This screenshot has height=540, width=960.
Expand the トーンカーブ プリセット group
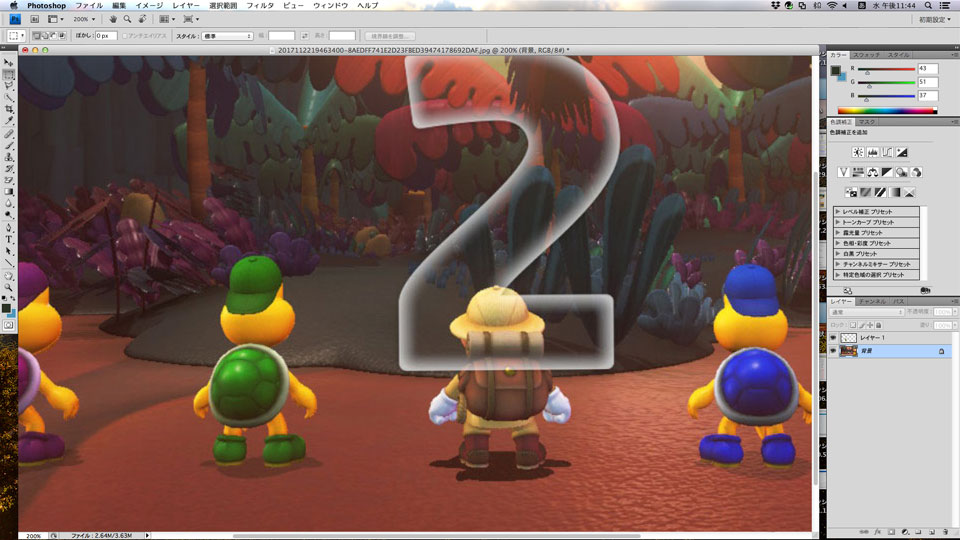837,222
